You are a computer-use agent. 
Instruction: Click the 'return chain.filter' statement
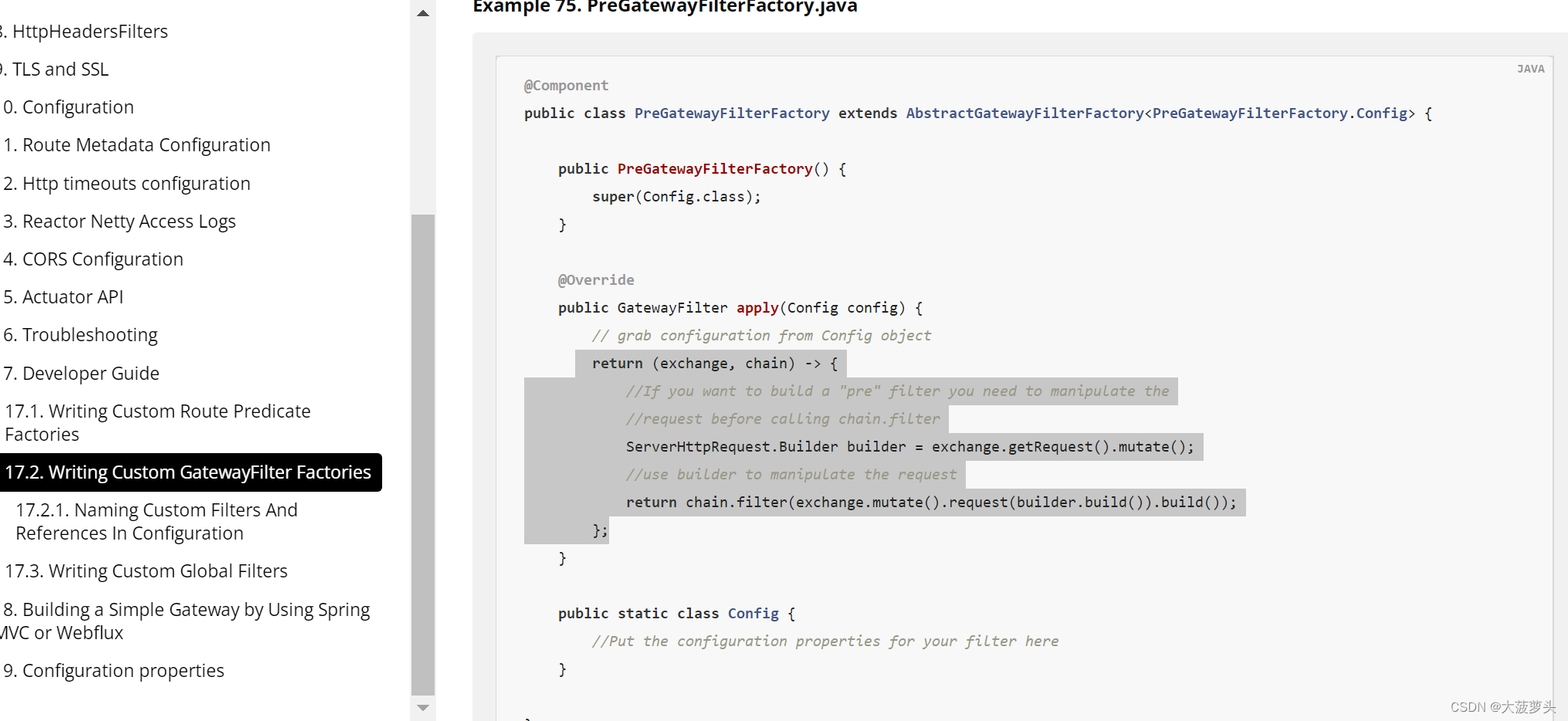931,503
